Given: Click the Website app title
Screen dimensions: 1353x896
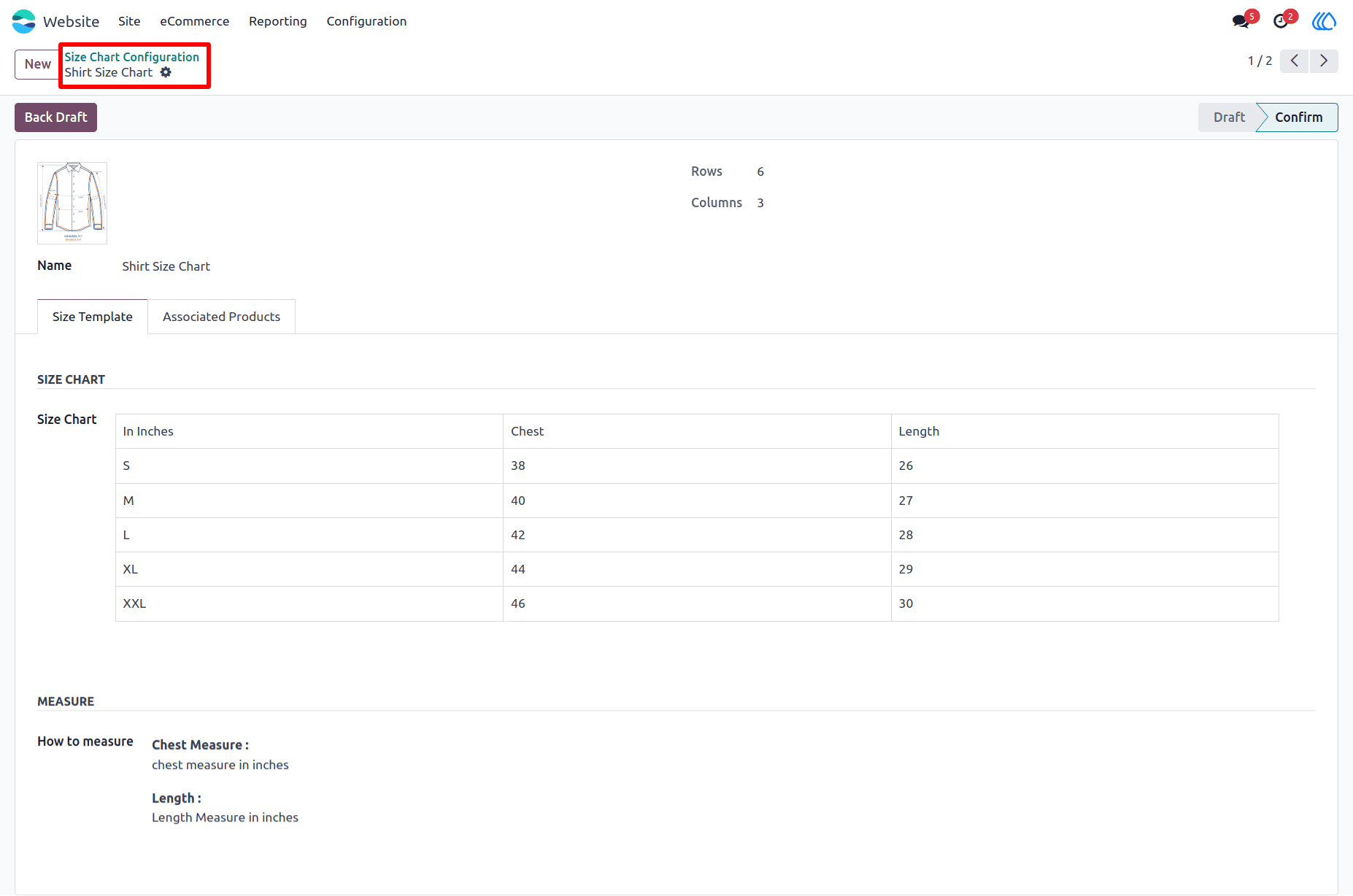Looking at the screenshot, I should click(x=71, y=21).
